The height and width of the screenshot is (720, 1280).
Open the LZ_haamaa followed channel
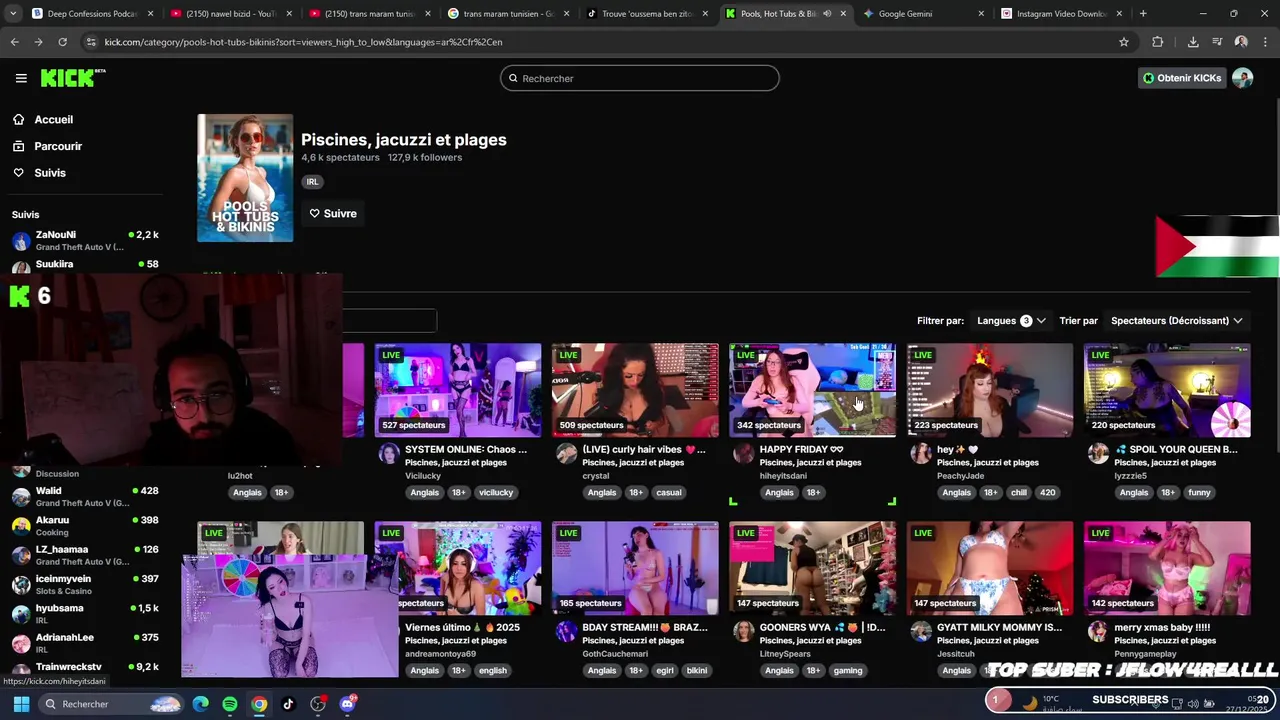85,555
